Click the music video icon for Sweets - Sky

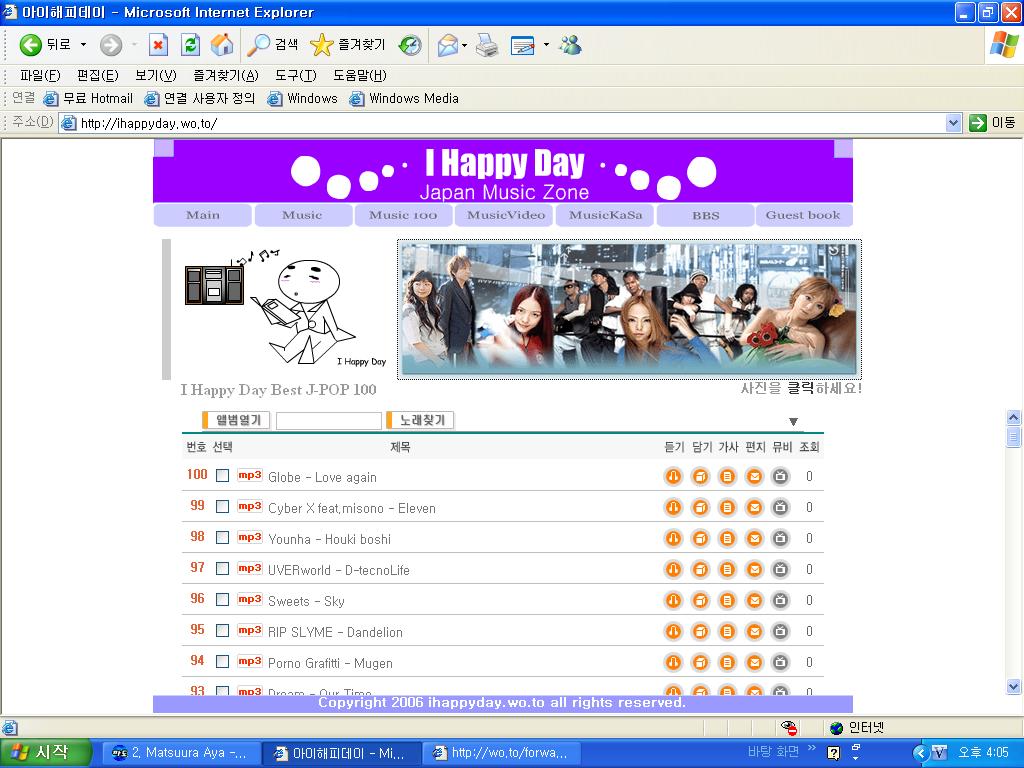pos(781,601)
